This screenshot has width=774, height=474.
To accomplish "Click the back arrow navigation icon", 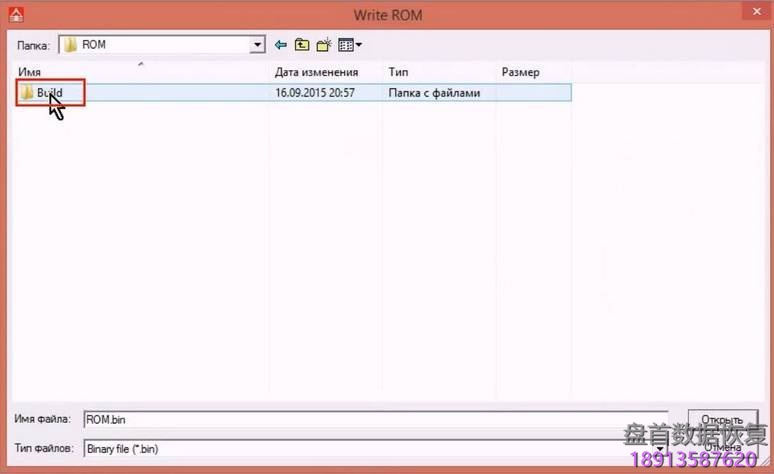I will pyautogui.click(x=281, y=45).
